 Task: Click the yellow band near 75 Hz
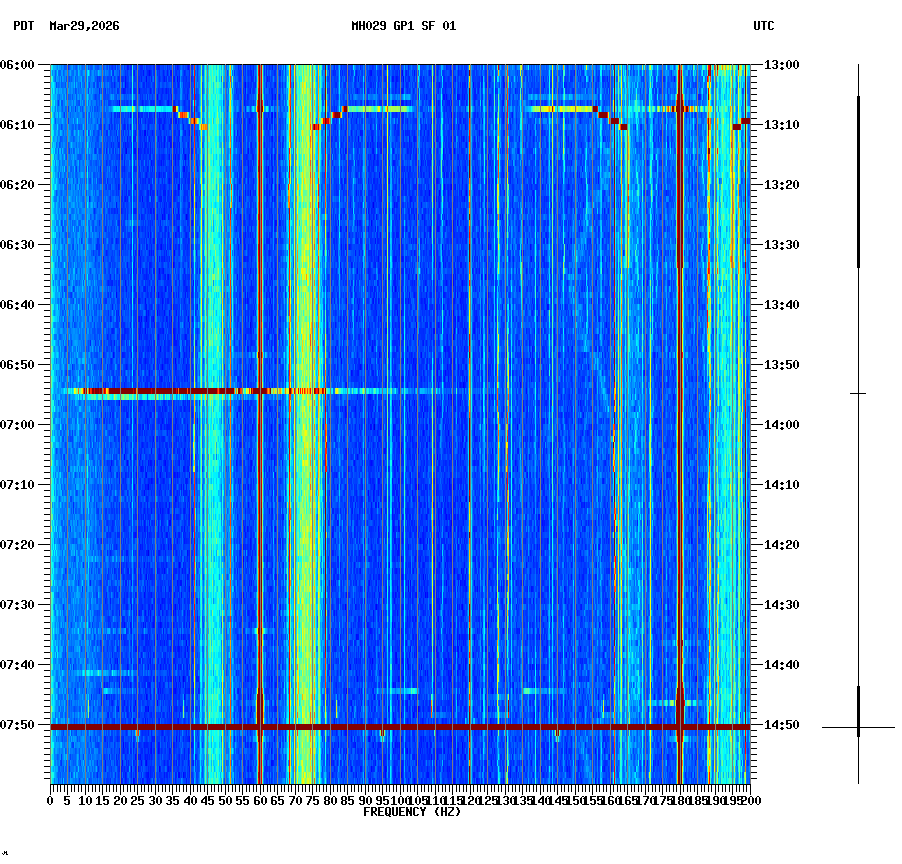click(310, 400)
